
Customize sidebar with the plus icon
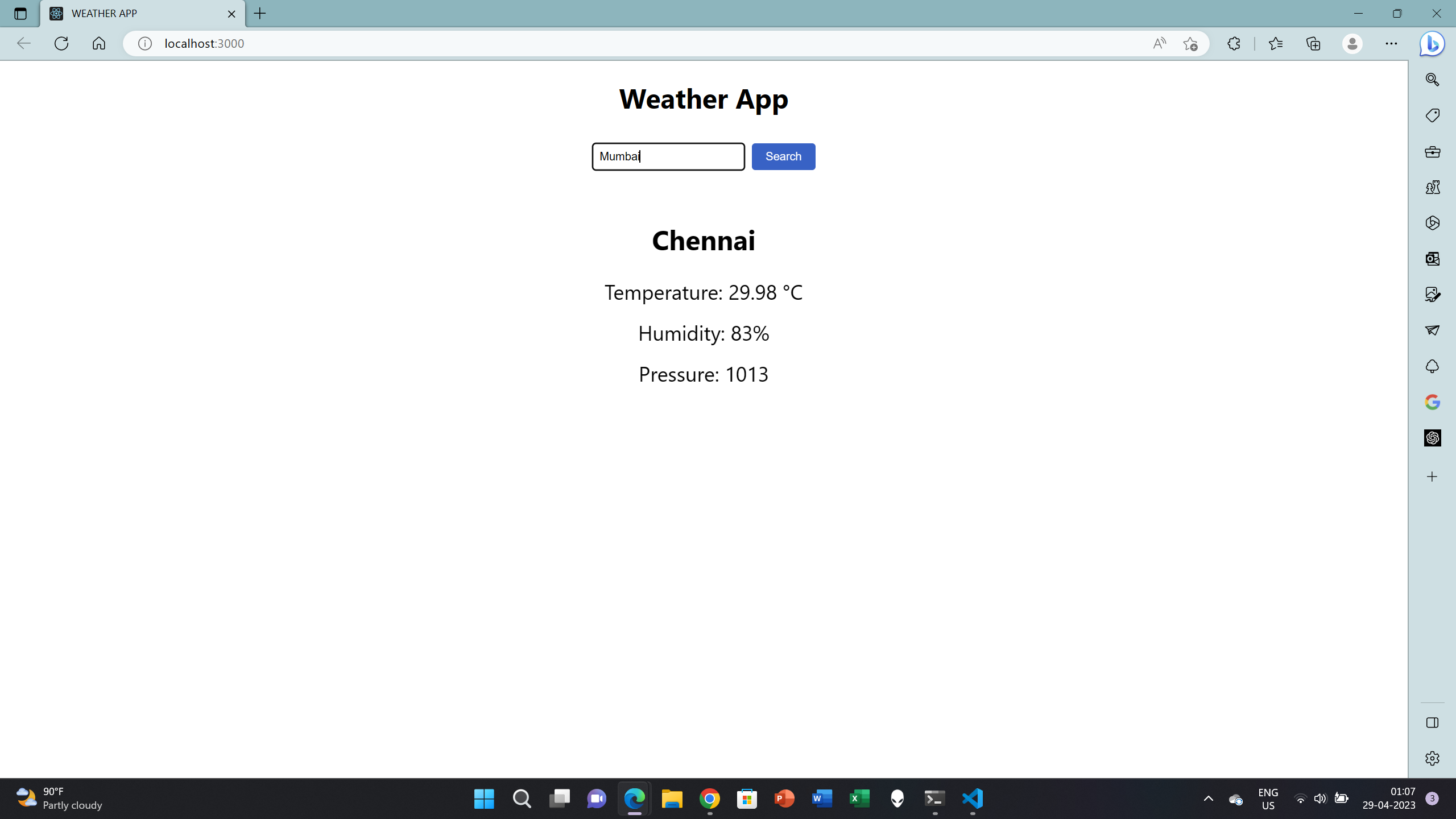[x=1432, y=477]
